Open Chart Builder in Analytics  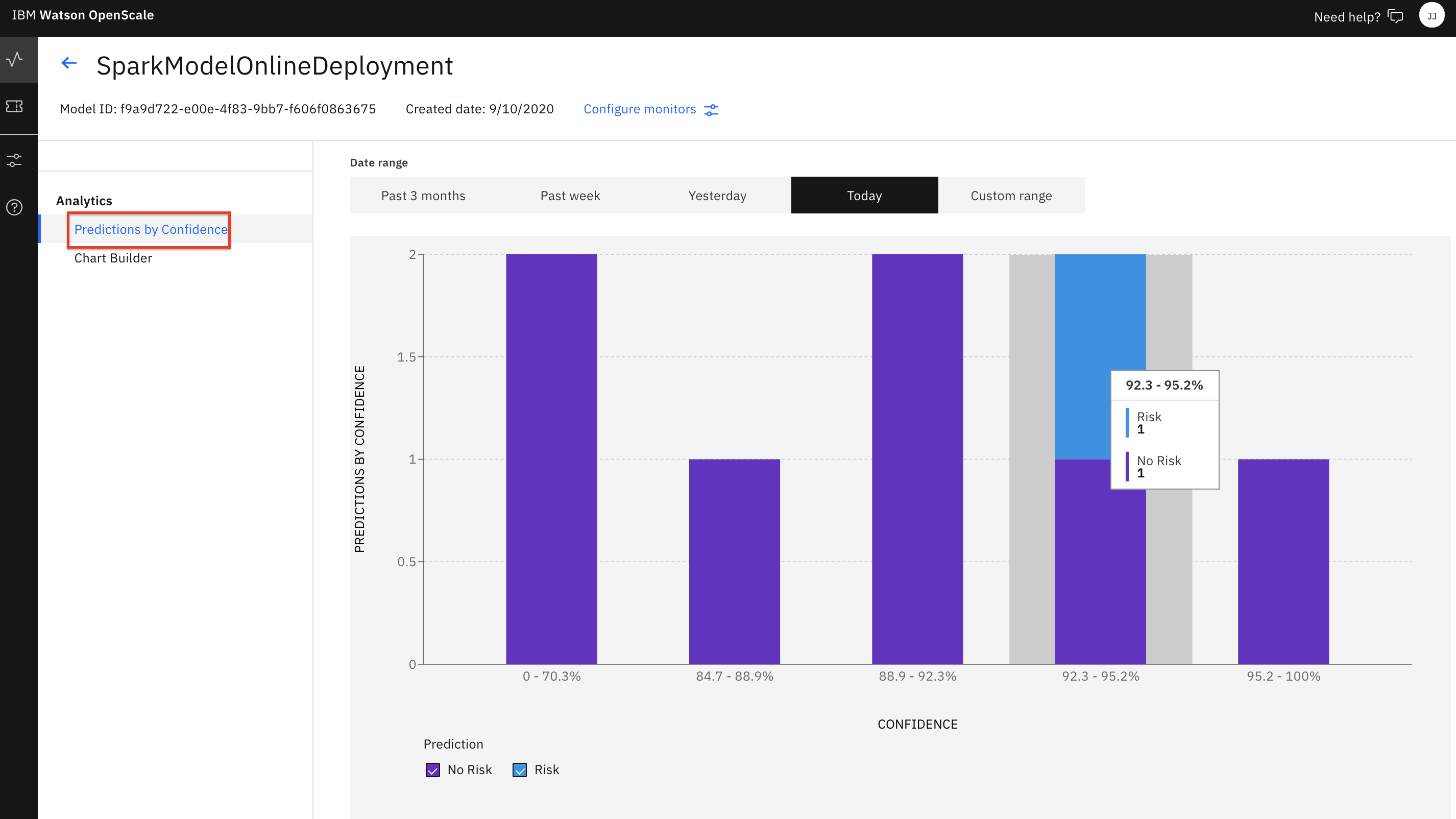[x=113, y=258]
